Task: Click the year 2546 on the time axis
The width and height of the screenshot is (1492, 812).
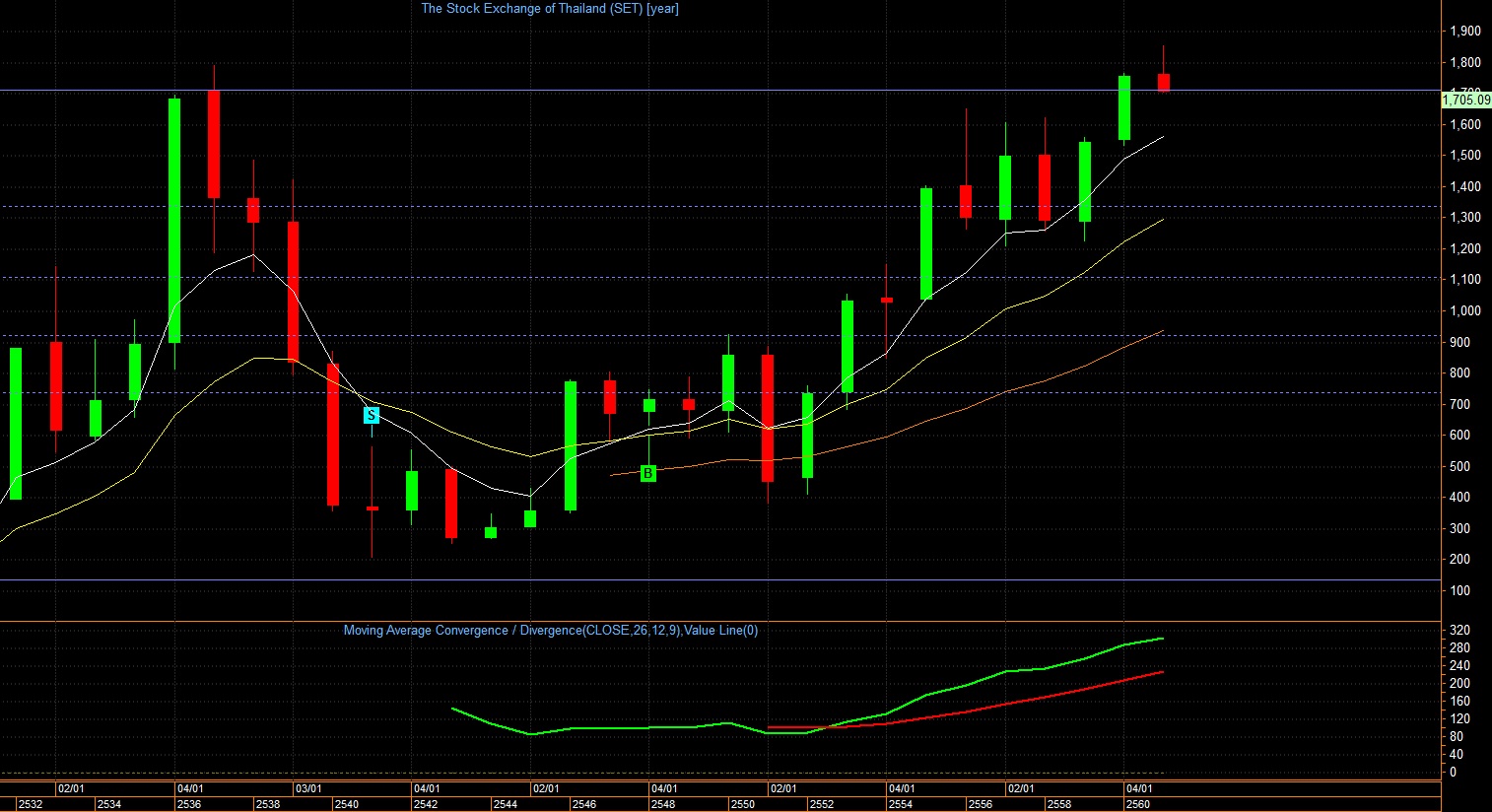Action: pyautogui.click(x=583, y=804)
